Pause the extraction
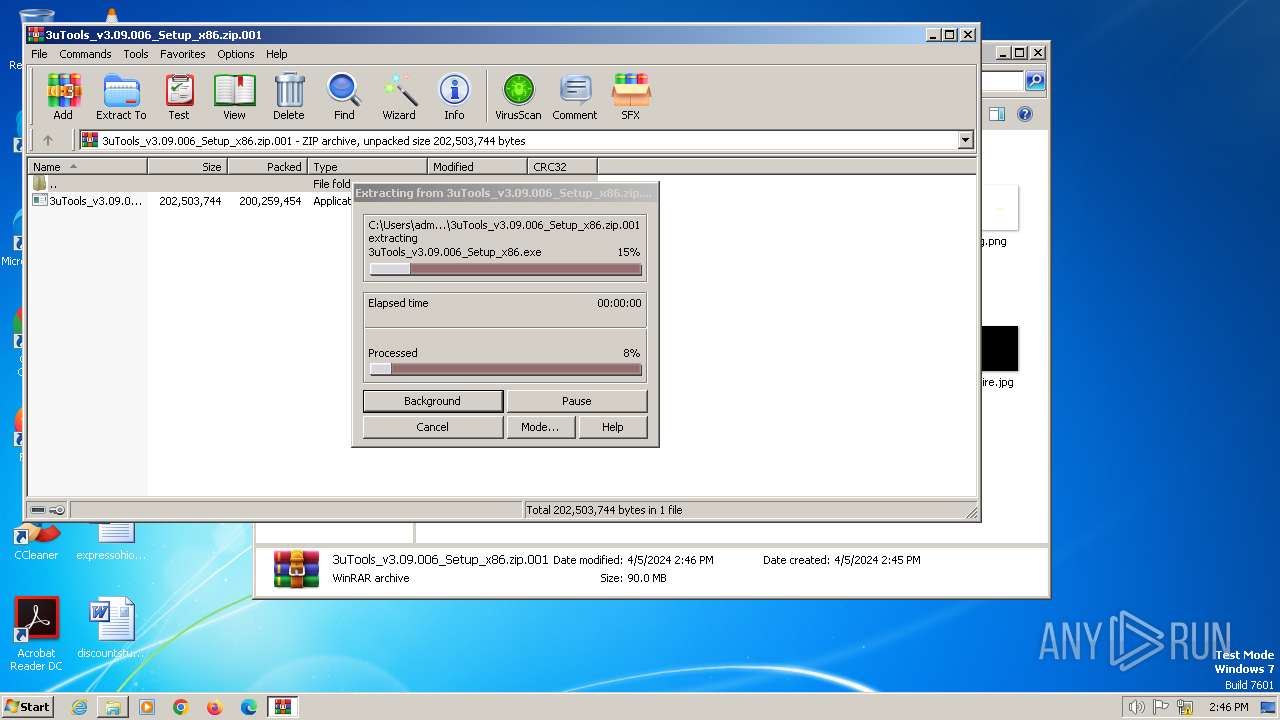Viewport: 1280px width, 720px height. click(577, 401)
